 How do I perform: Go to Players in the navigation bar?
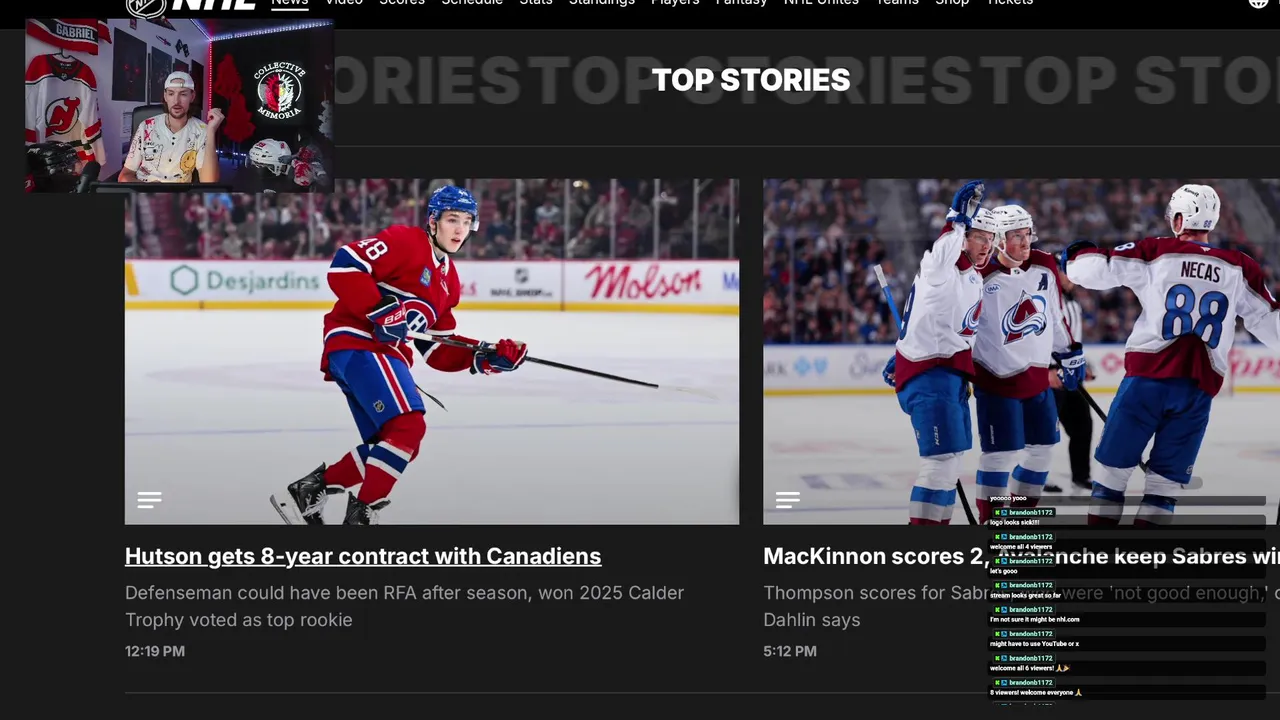(675, 3)
